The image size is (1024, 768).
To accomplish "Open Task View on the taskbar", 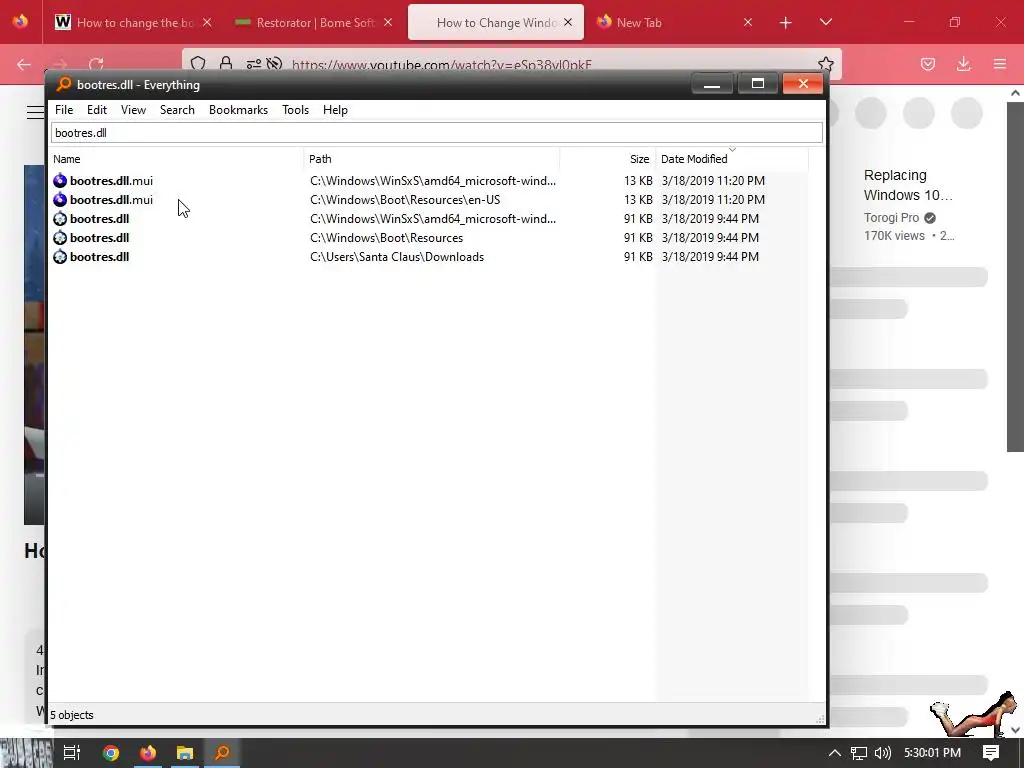I will 72,753.
